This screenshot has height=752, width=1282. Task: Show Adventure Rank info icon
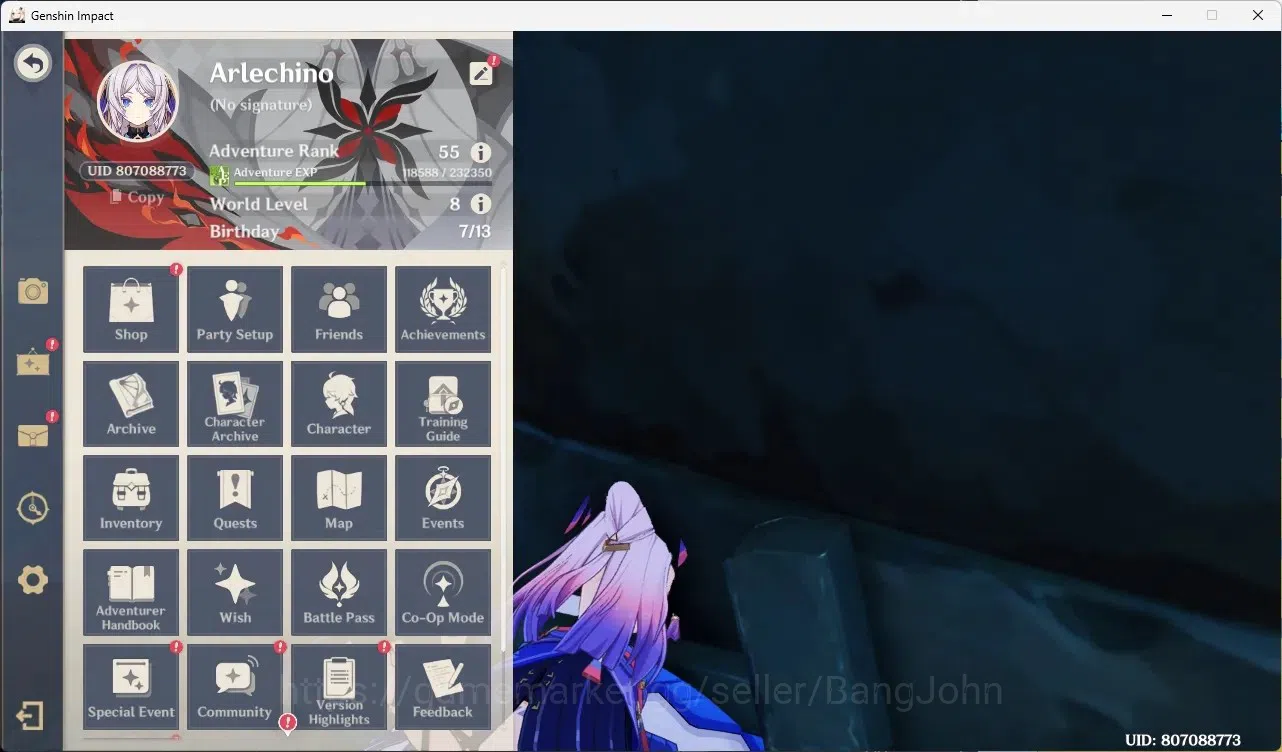point(481,152)
